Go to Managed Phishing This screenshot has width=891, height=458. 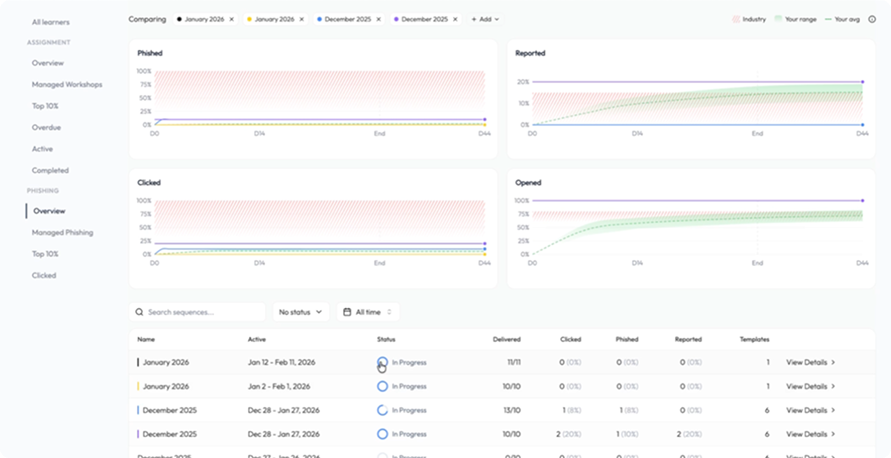tap(63, 232)
